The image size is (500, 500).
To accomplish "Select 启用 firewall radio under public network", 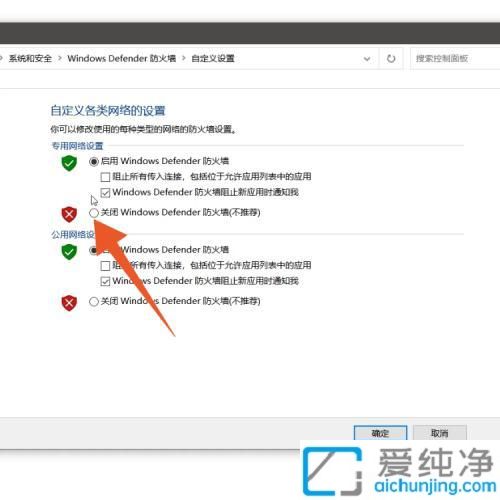I will [x=93, y=250].
